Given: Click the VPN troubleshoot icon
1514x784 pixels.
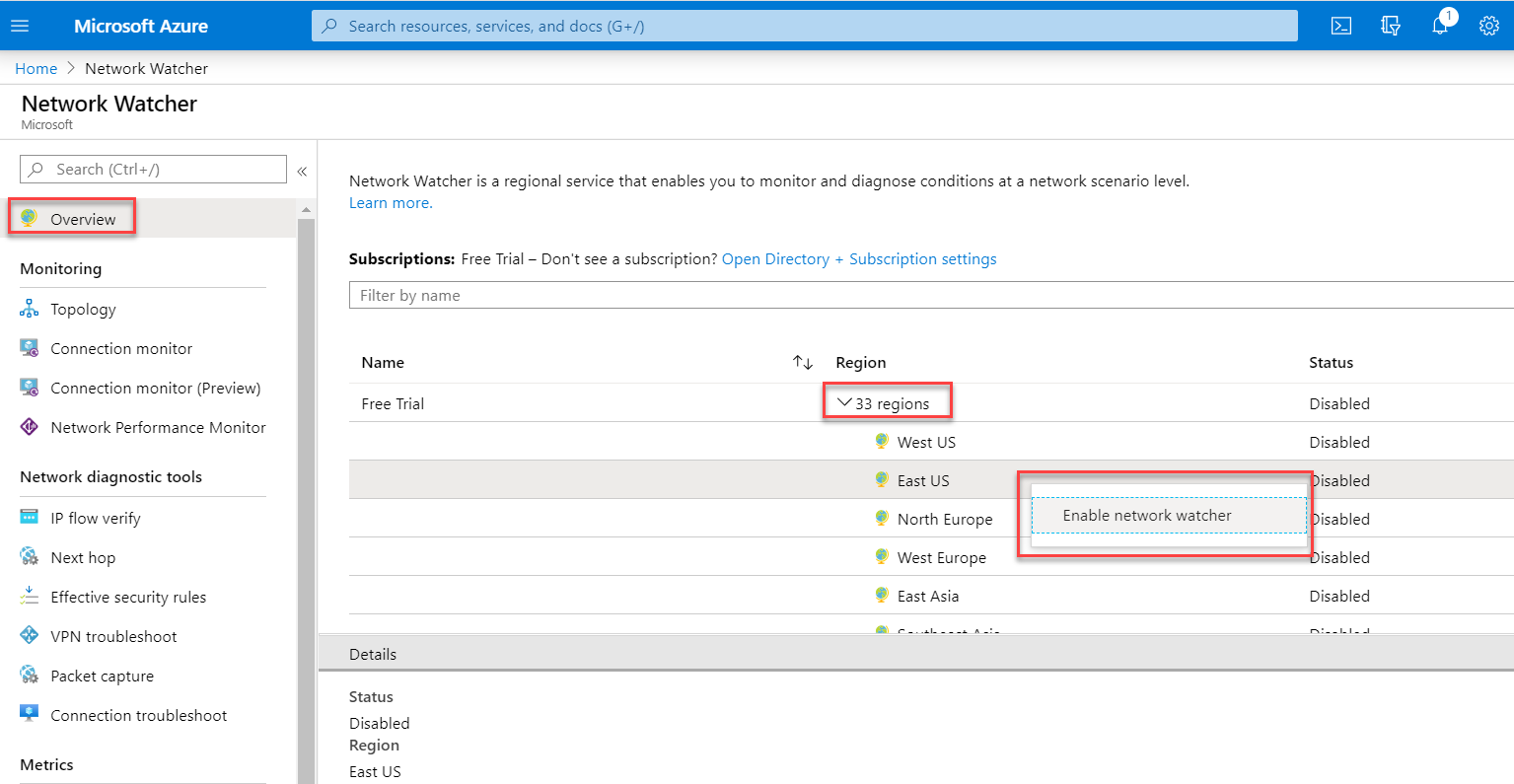Looking at the screenshot, I should pos(30,636).
